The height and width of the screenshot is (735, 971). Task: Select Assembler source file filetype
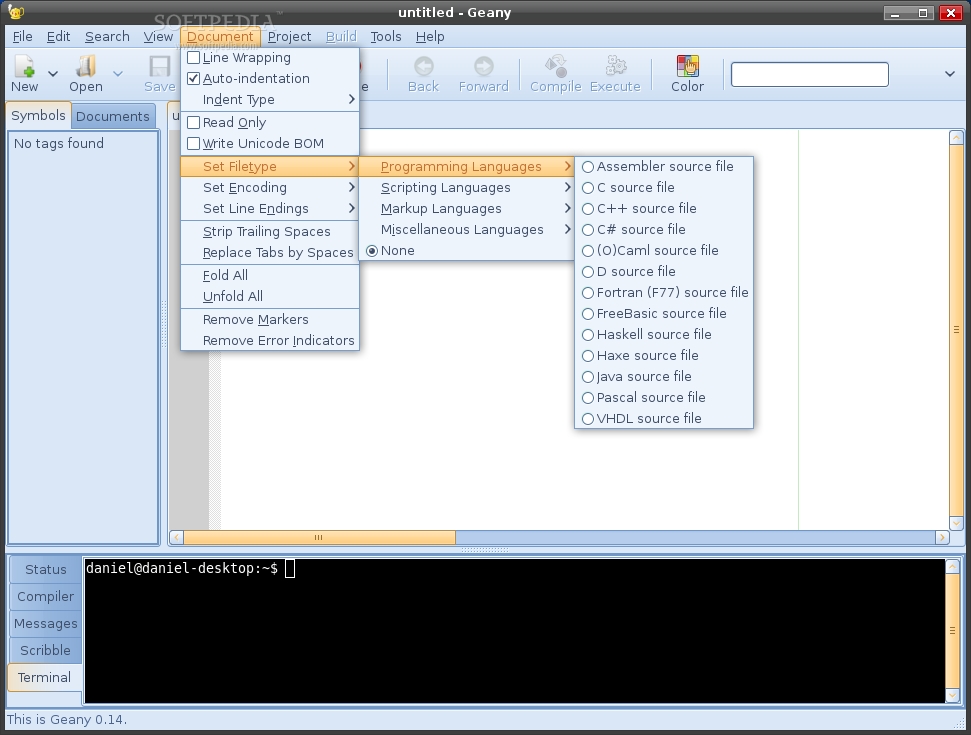[x=664, y=167]
